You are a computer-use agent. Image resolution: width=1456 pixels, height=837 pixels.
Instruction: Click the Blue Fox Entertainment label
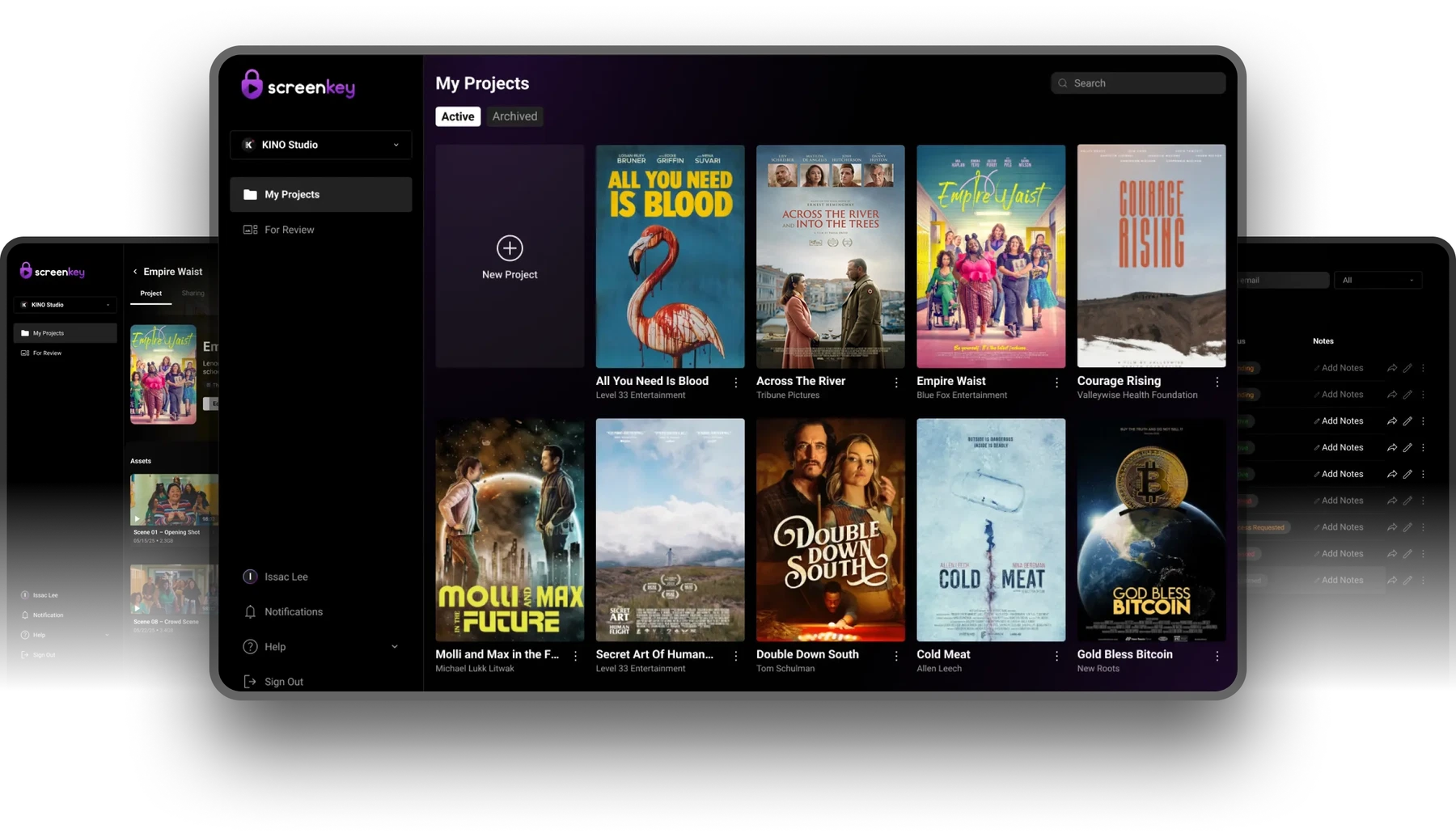tap(962, 395)
